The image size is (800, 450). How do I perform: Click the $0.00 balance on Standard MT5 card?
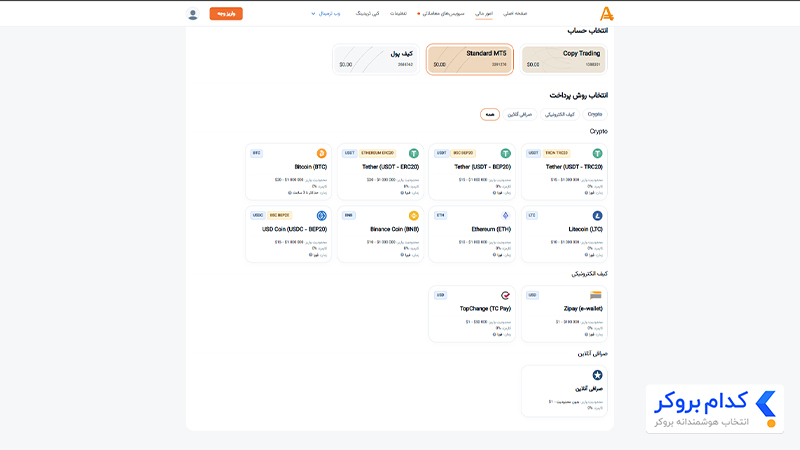[x=439, y=65]
